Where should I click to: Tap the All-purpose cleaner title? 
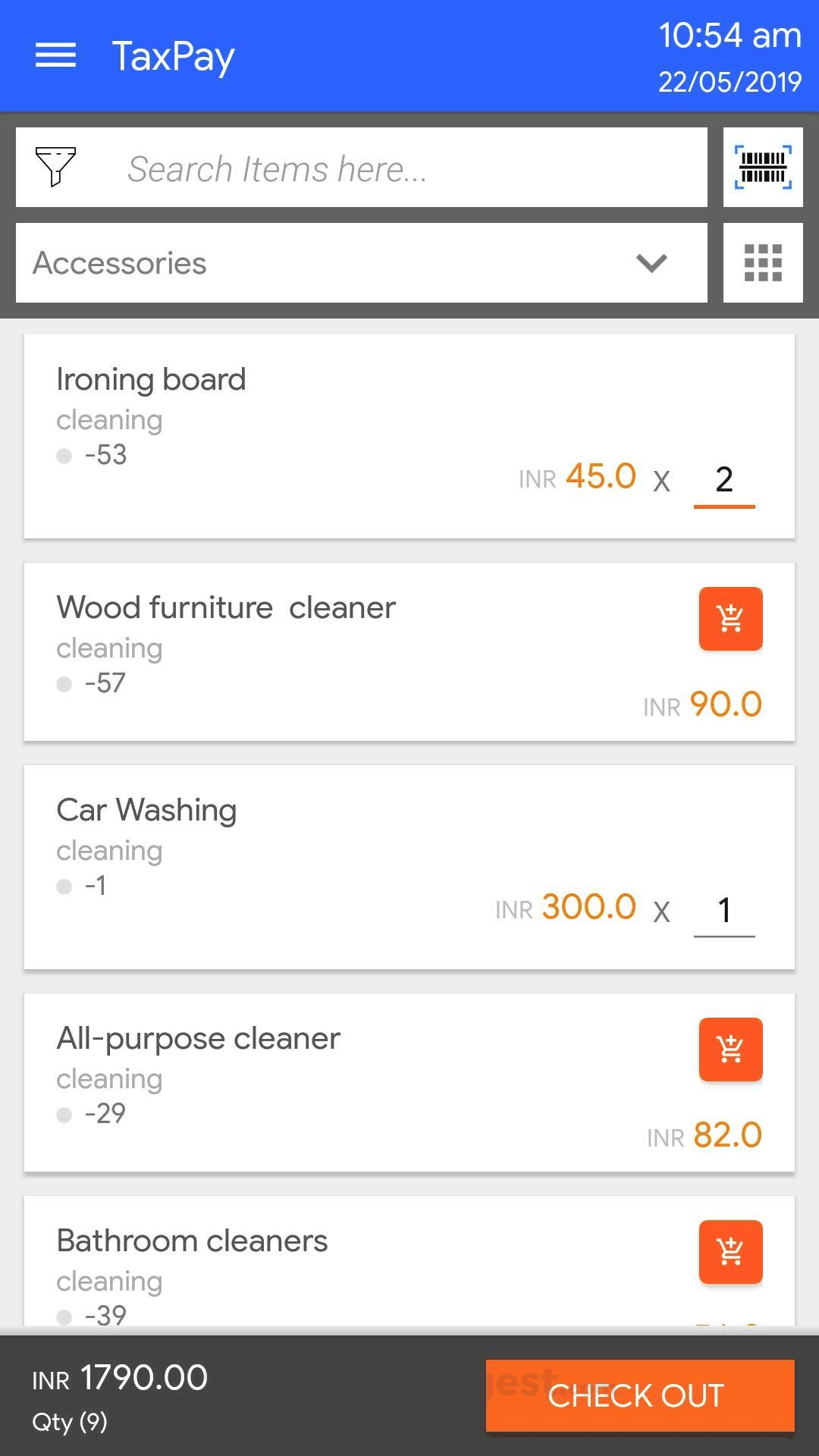click(x=199, y=1038)
